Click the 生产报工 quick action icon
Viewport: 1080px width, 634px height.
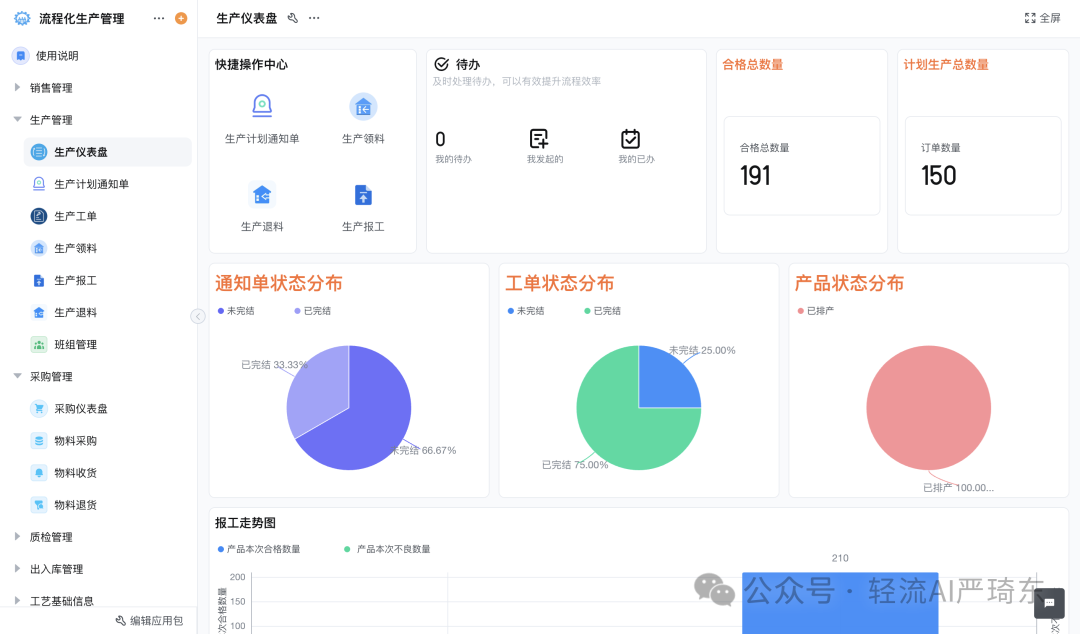tap(362, 193)
